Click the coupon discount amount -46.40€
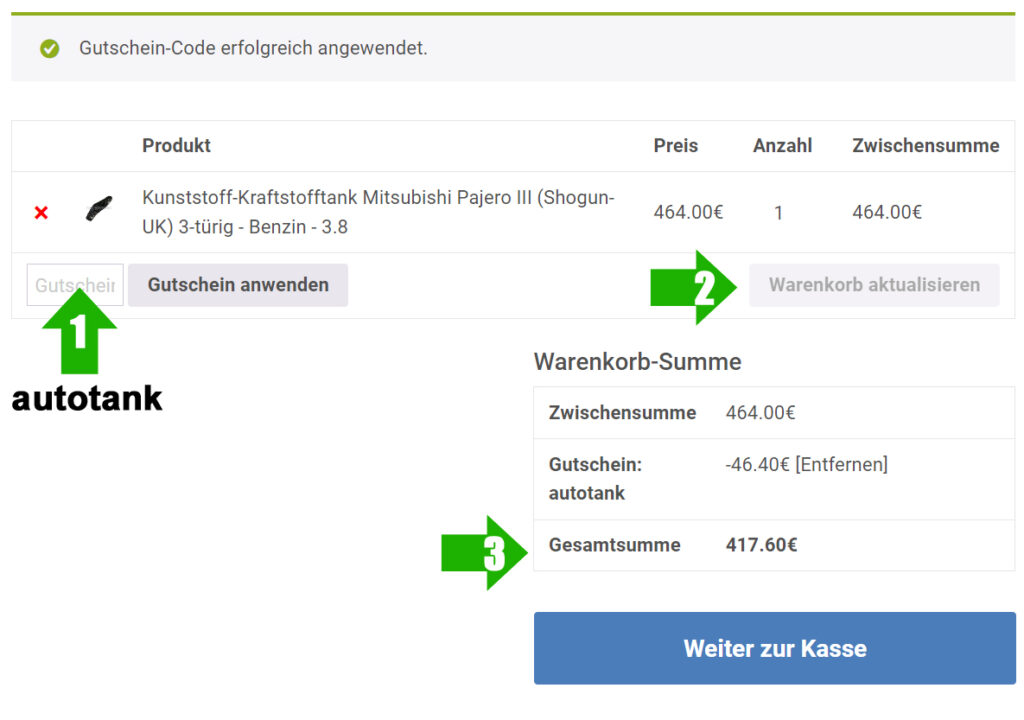This screenshot has width=1024, height=720. pyautogui.click(x=757, y=464)
